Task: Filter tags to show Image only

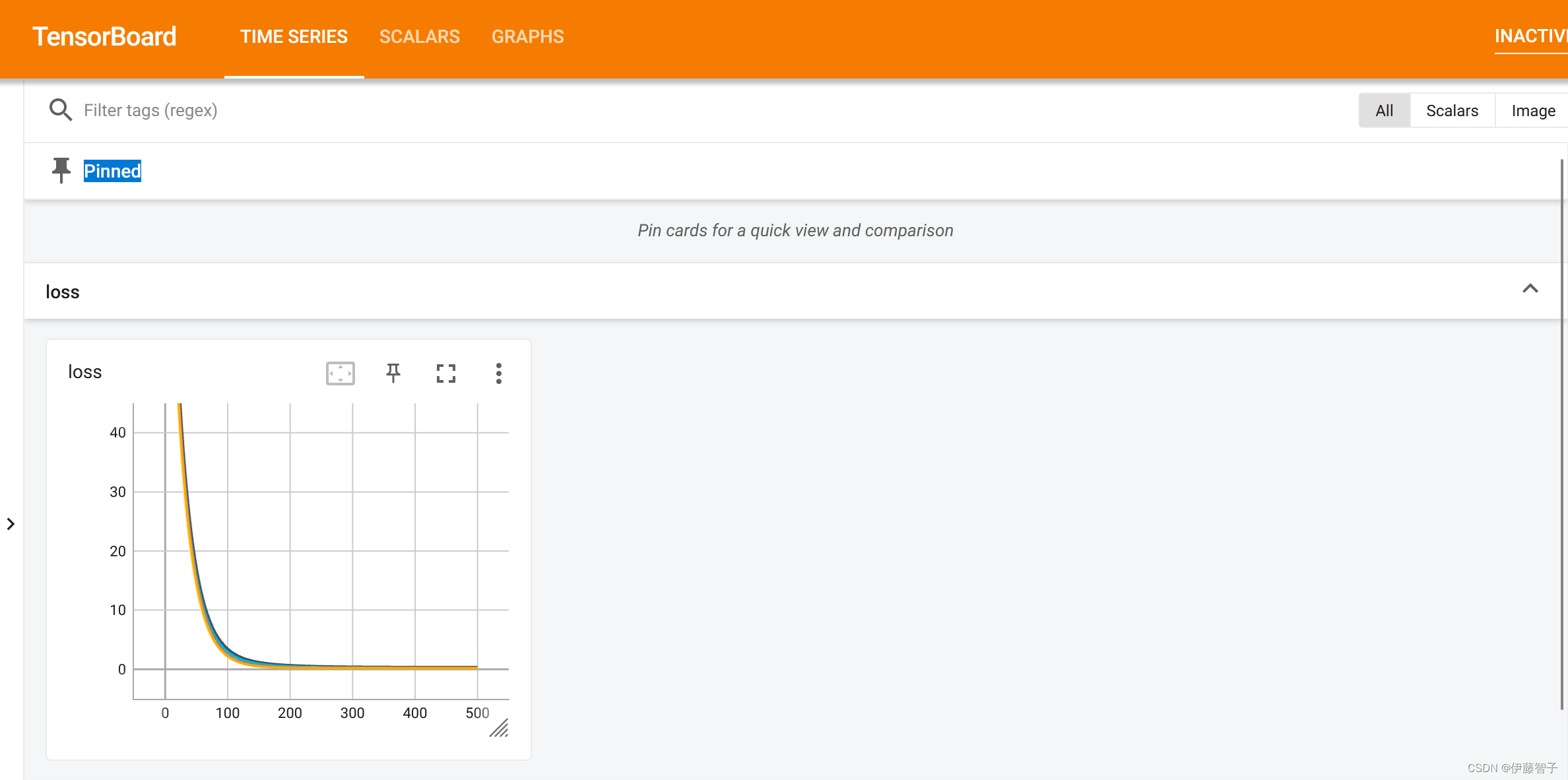Action: coord(1532,110)
